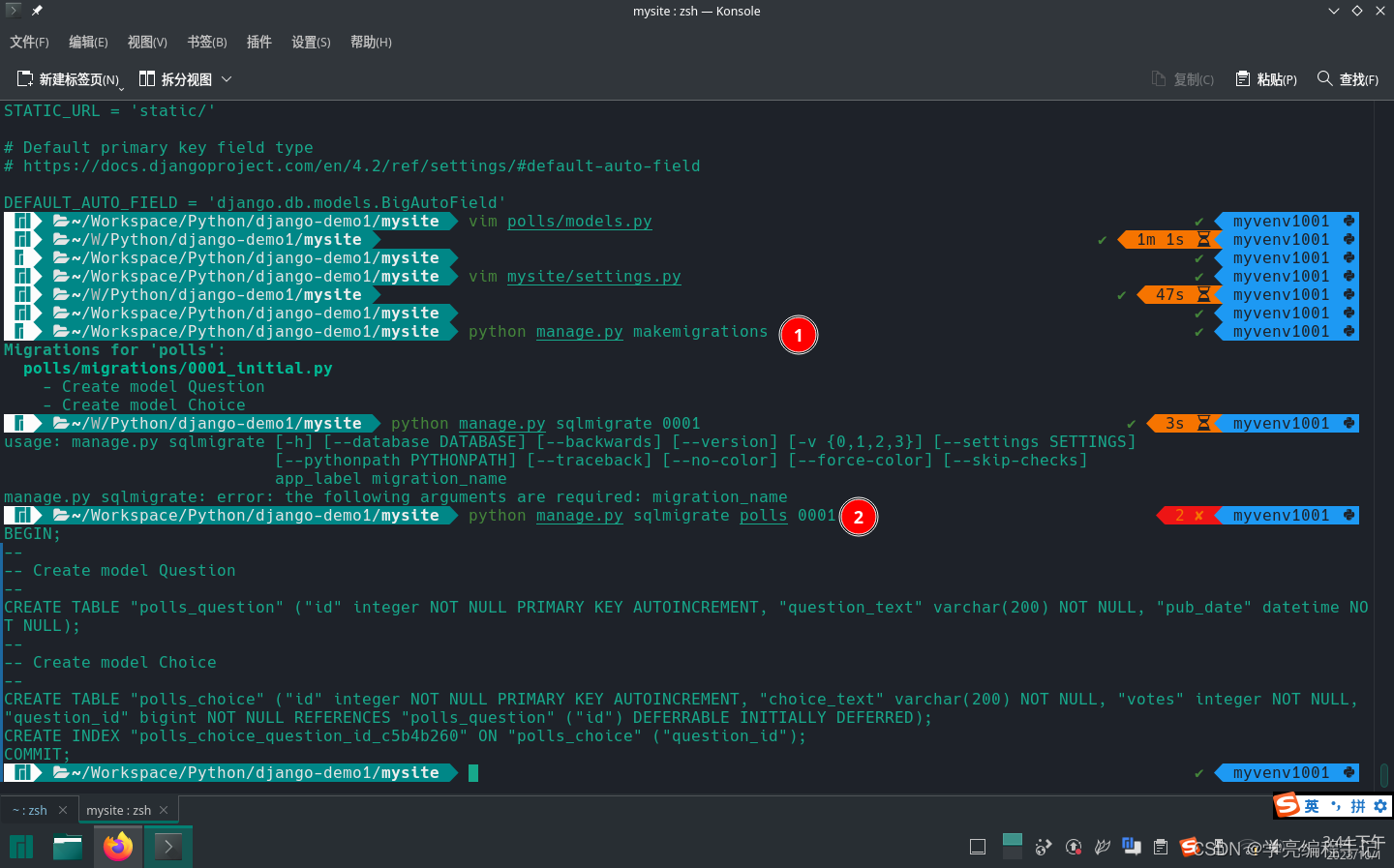Click the 新建标签页(N) button label
1394x868 pixels.
point(79,79)
